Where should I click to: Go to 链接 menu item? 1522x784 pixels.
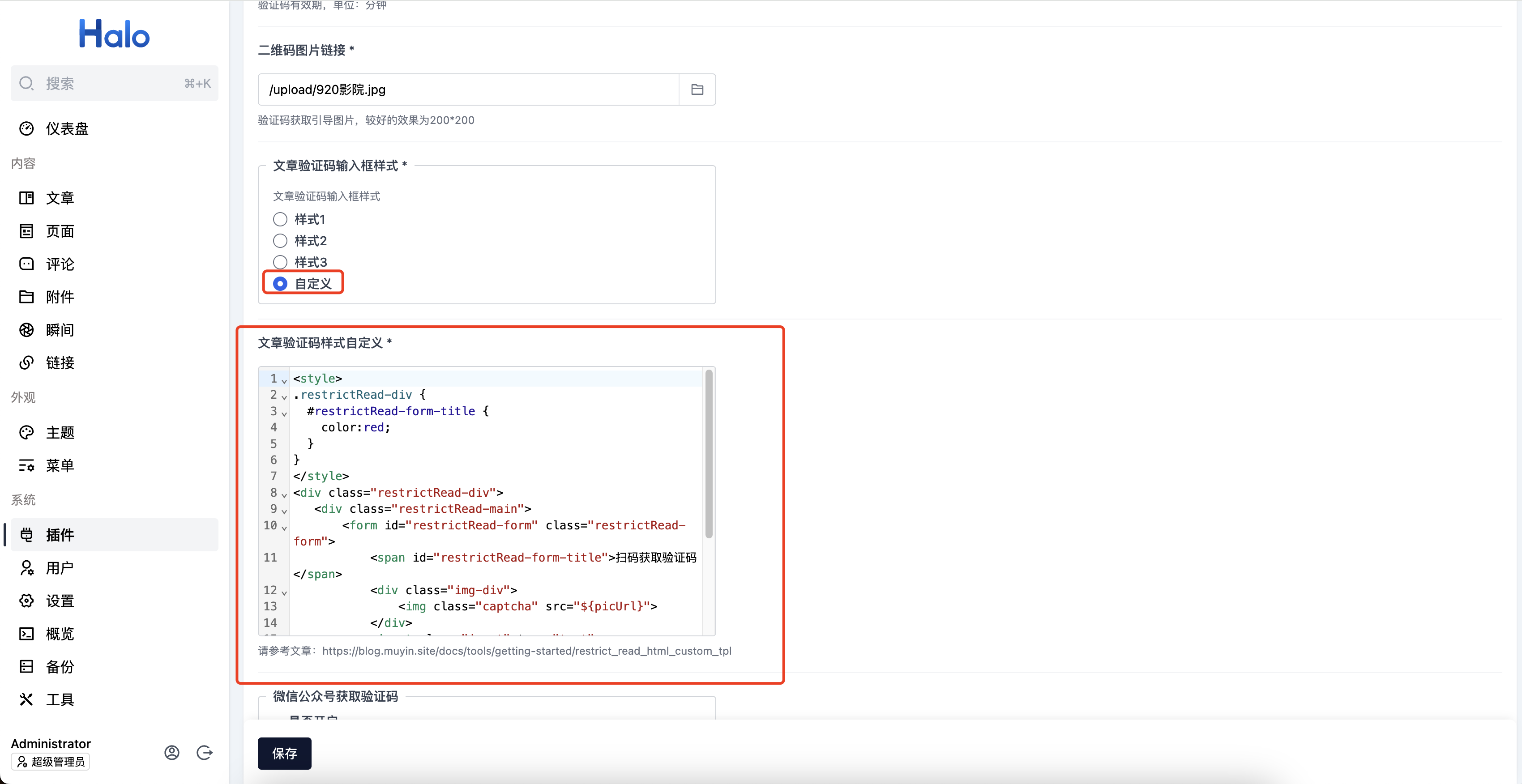114,363
